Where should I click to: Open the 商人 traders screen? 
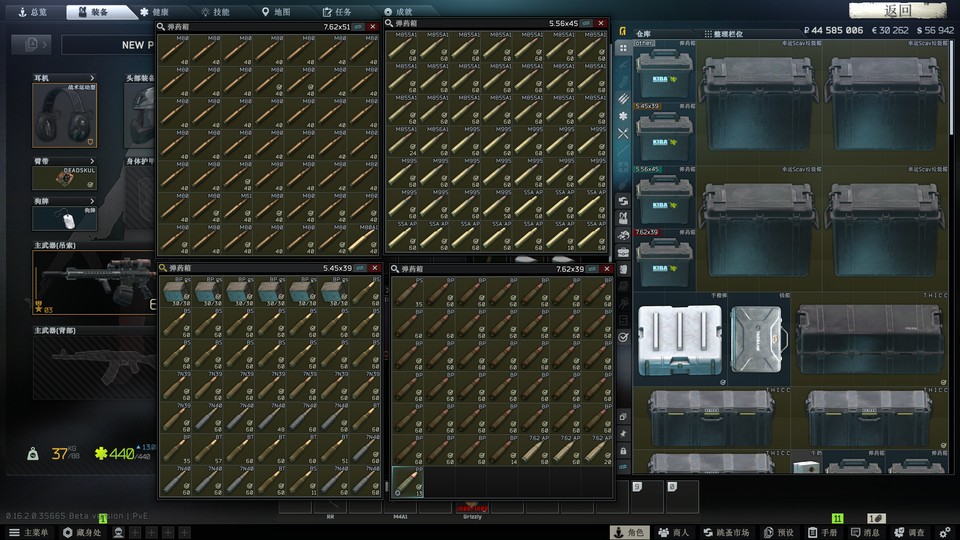[673, 532]
